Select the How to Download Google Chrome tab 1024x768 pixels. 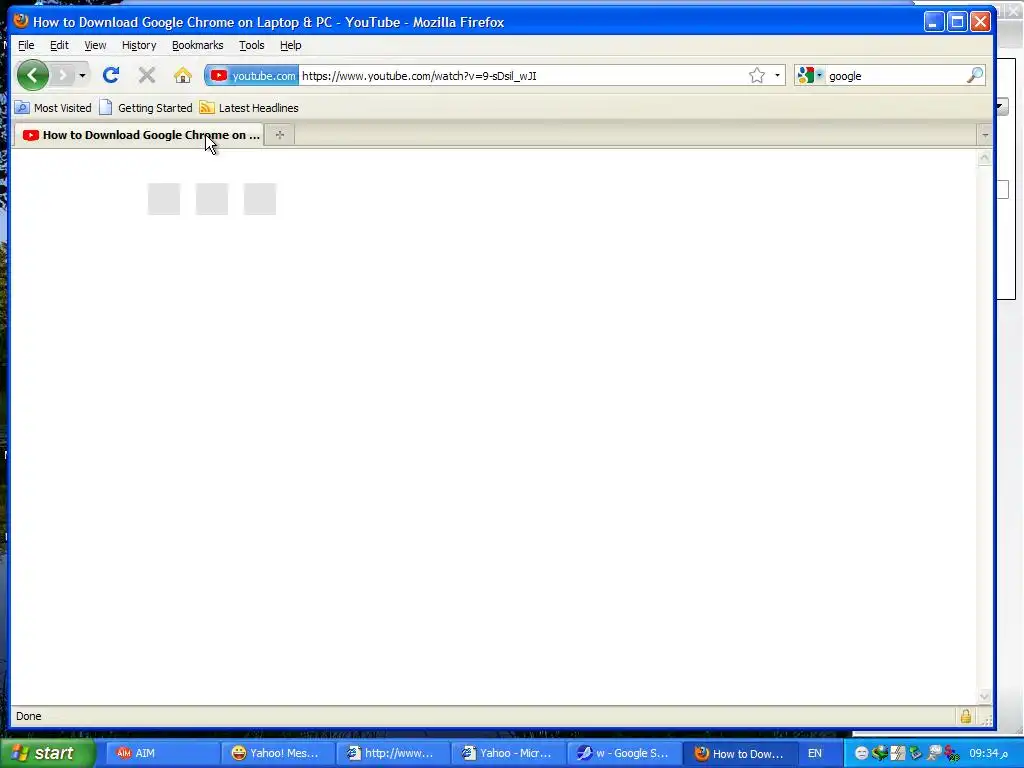pos(138,135)
